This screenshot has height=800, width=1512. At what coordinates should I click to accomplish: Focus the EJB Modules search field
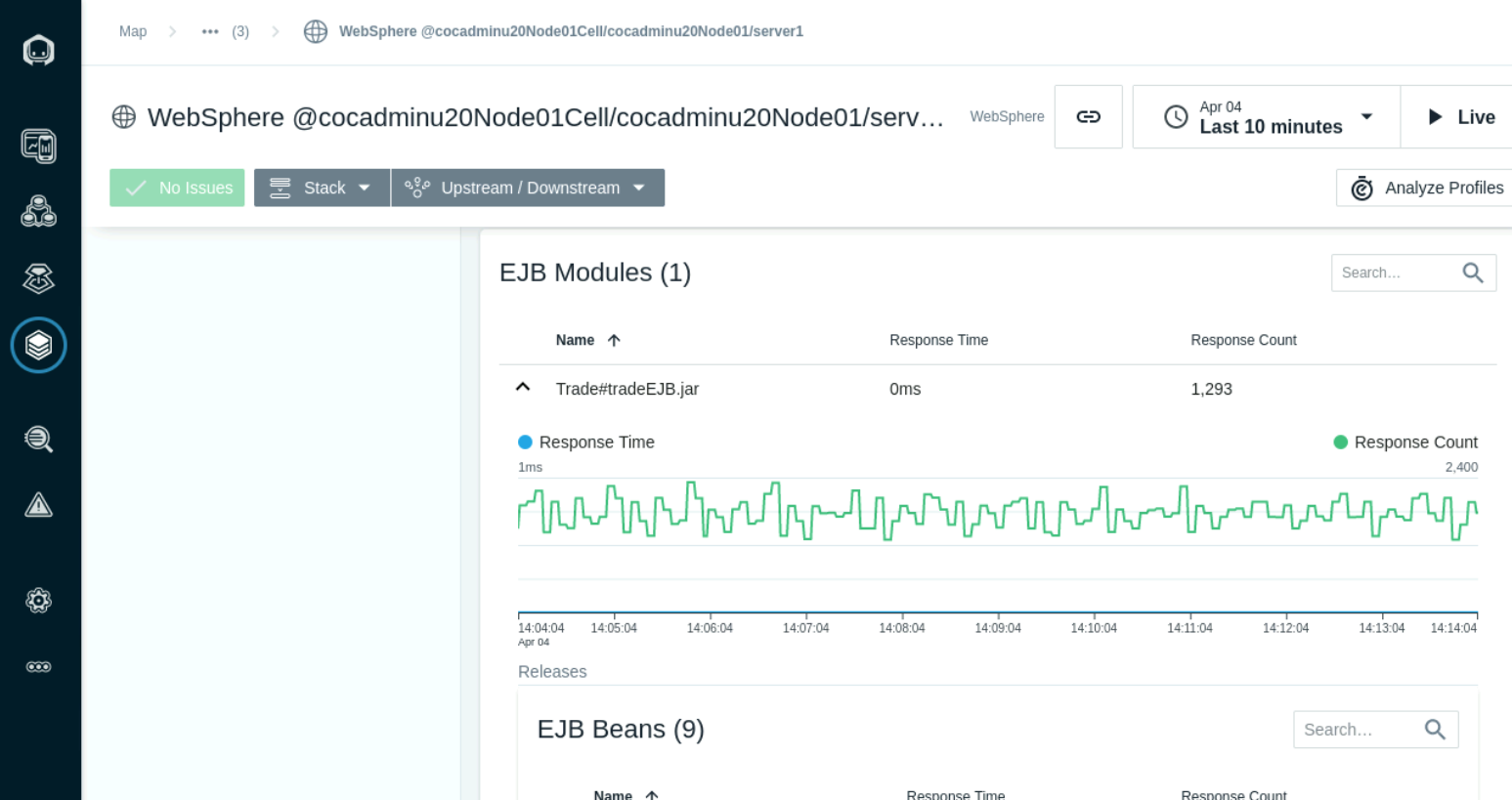click(x=1413, y=273)
